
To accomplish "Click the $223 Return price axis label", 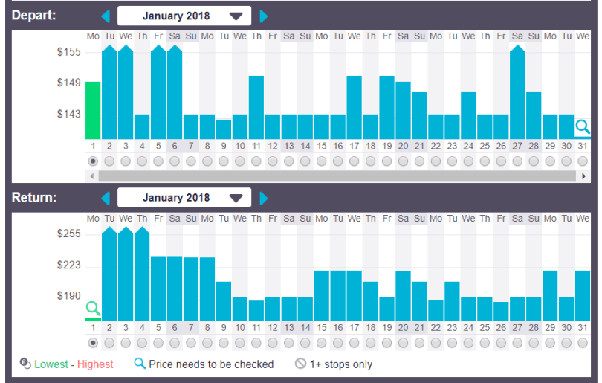I will [69, 265].
